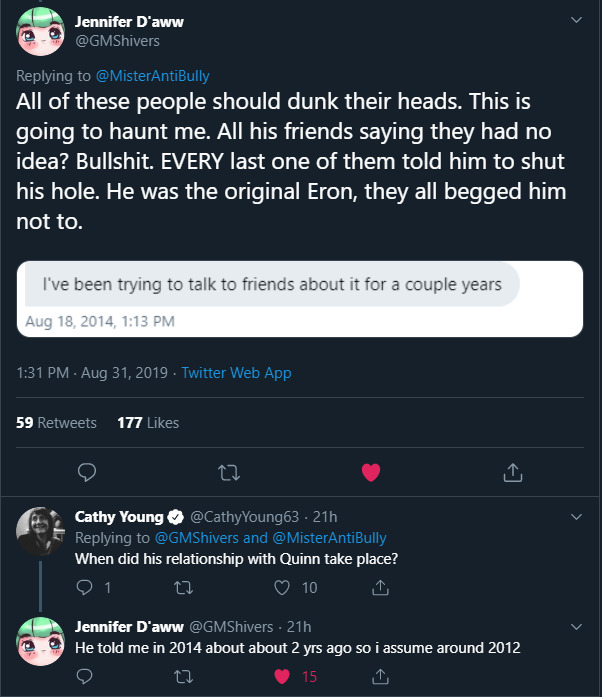Unlike Jennifer's reply with 15 likes
Viewport: 602px width, 697px height.
point(282,677)
